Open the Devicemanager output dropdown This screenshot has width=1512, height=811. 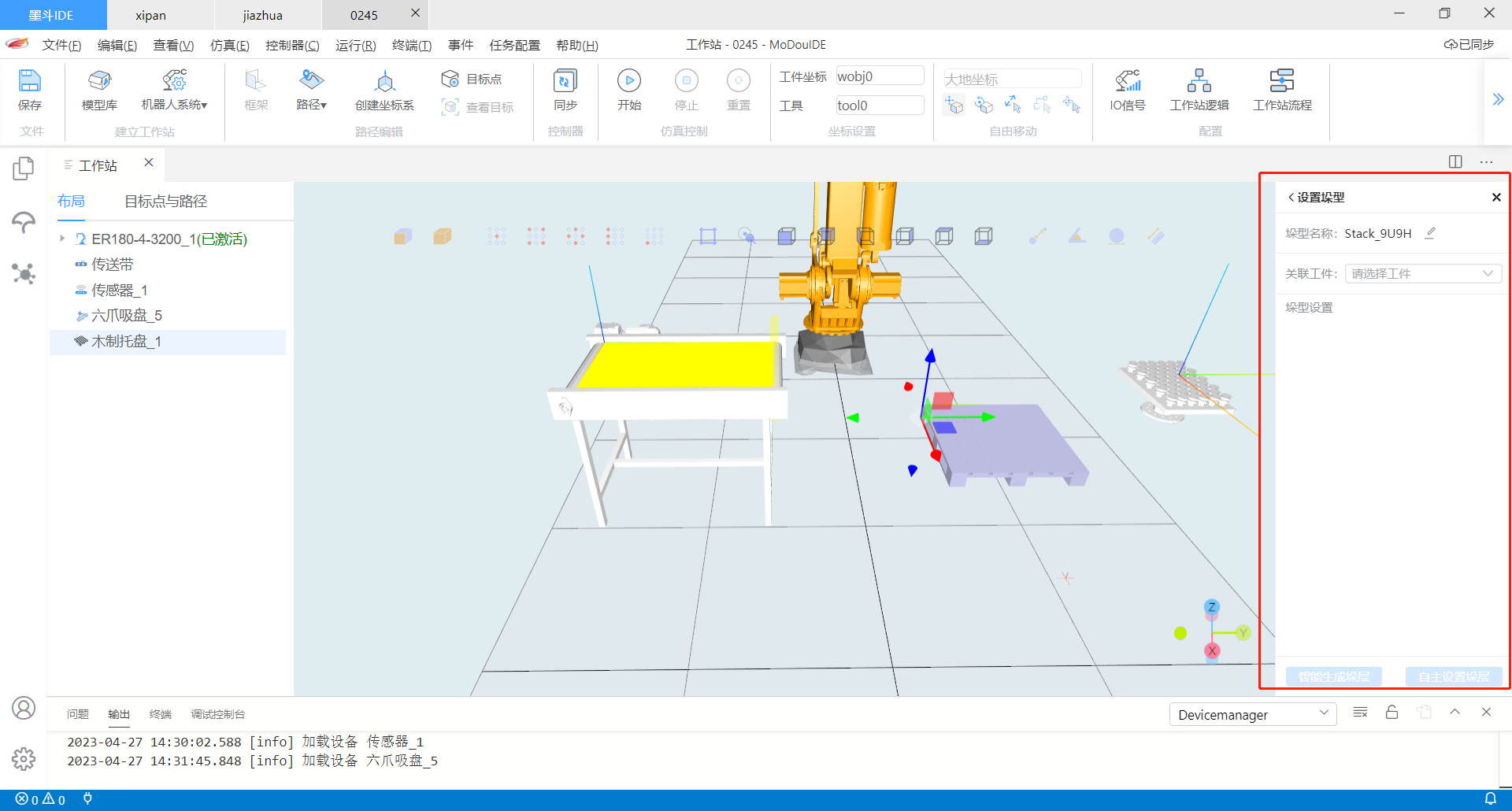coord(1252,714)
